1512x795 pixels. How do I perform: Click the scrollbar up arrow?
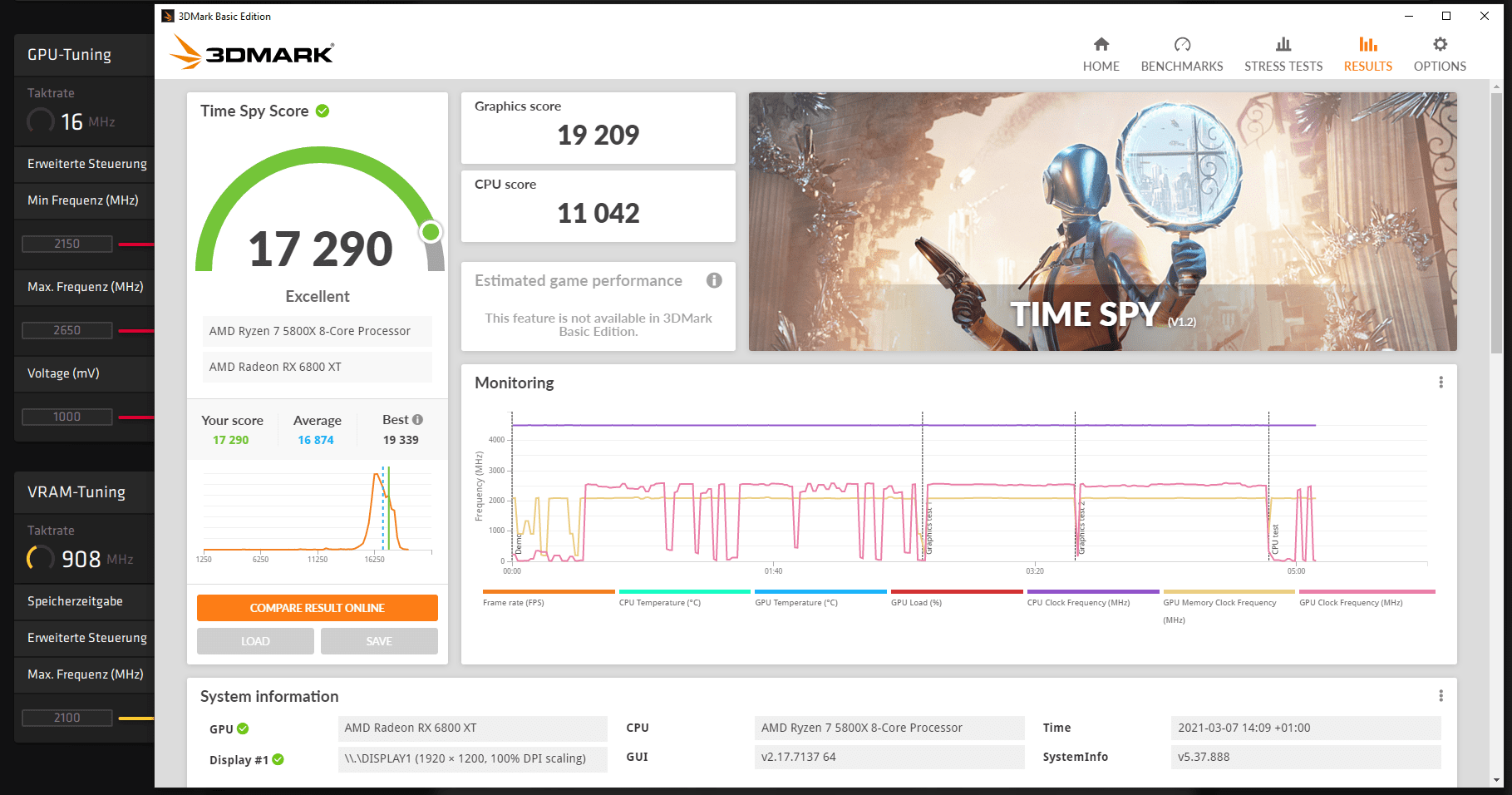[x=1496, y=86]
